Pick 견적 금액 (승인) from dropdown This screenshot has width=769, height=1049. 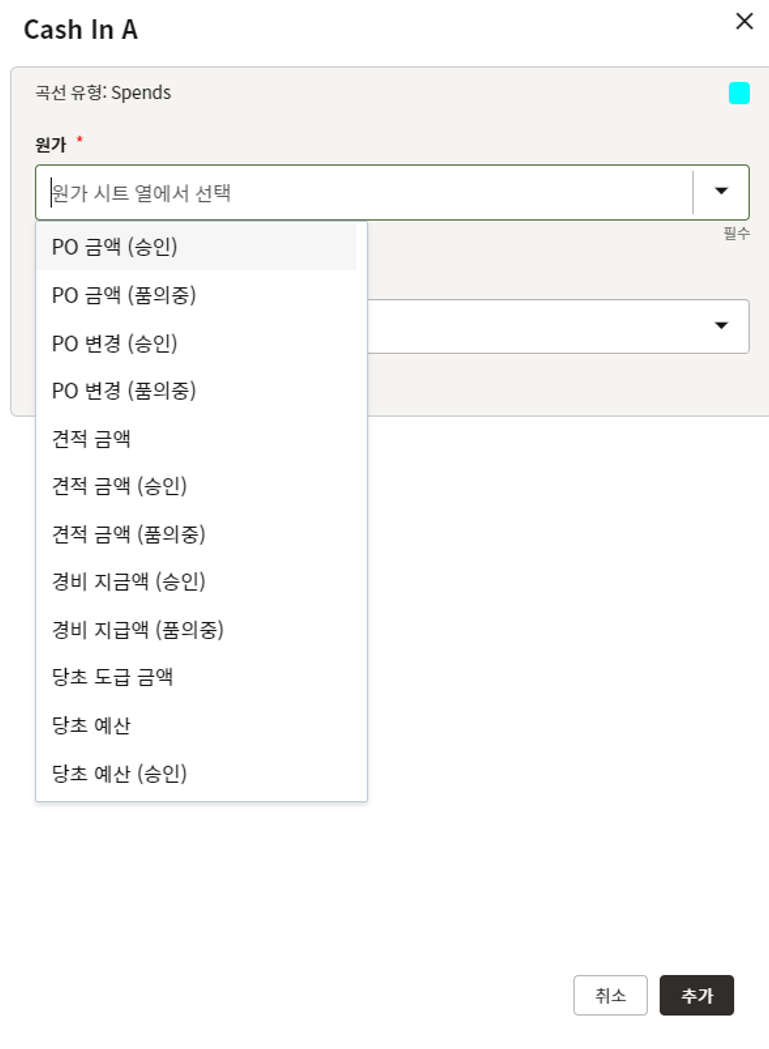119,486
